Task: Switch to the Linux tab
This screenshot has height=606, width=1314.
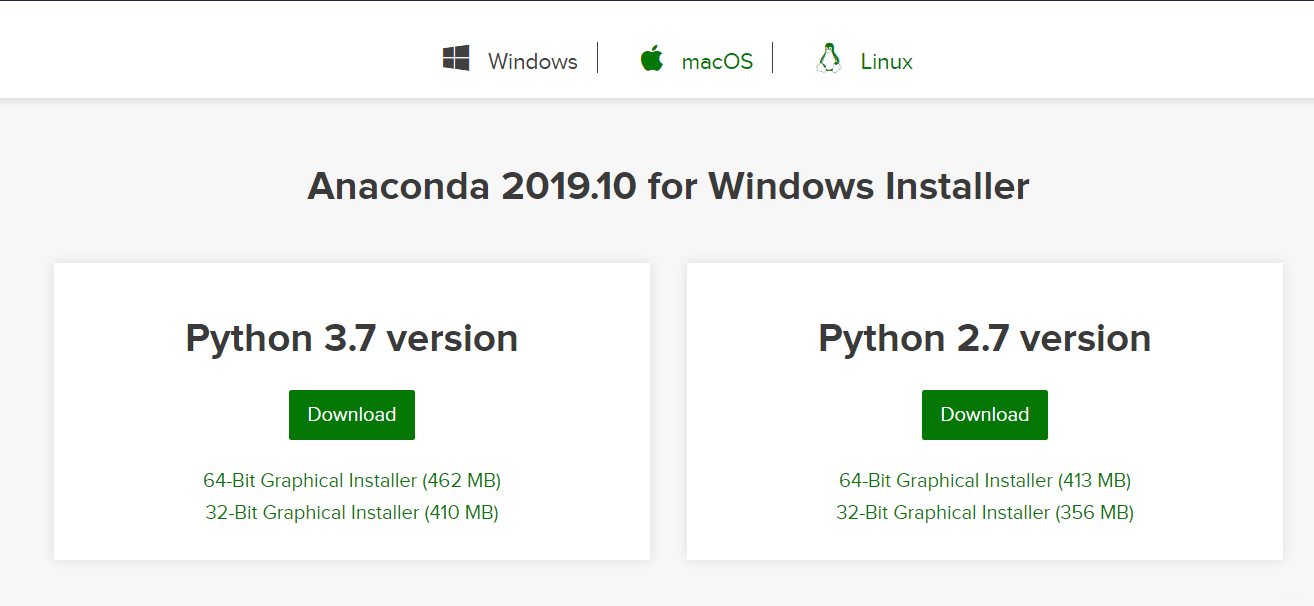Action: 885,60
